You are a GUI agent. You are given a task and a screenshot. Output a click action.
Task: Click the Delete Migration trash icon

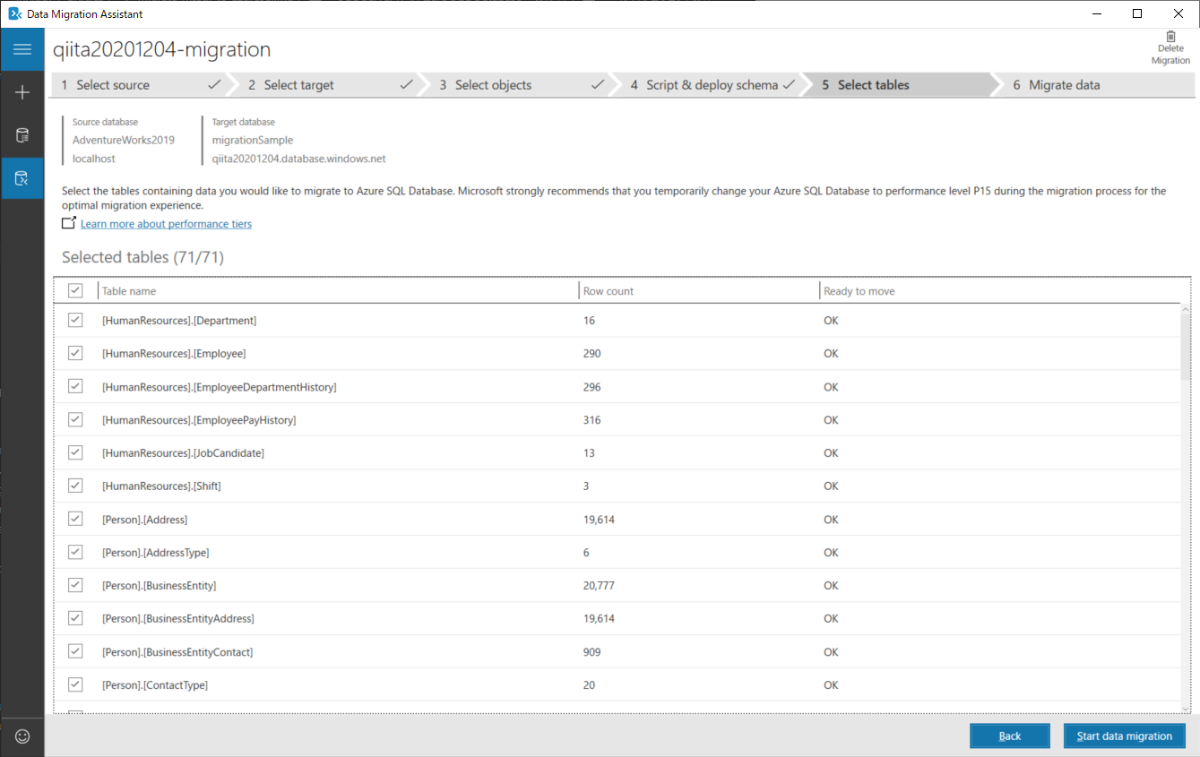(x=1171, y=36)
